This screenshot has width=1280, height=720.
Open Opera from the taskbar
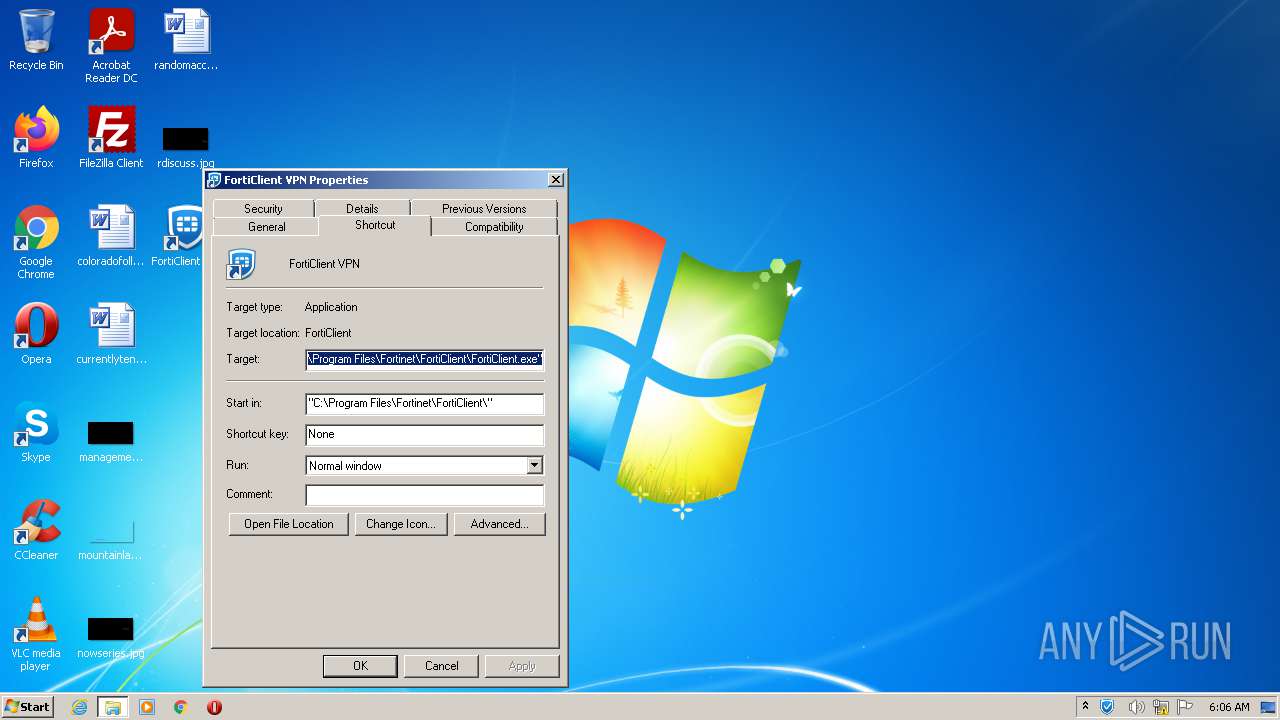point(214,707)
